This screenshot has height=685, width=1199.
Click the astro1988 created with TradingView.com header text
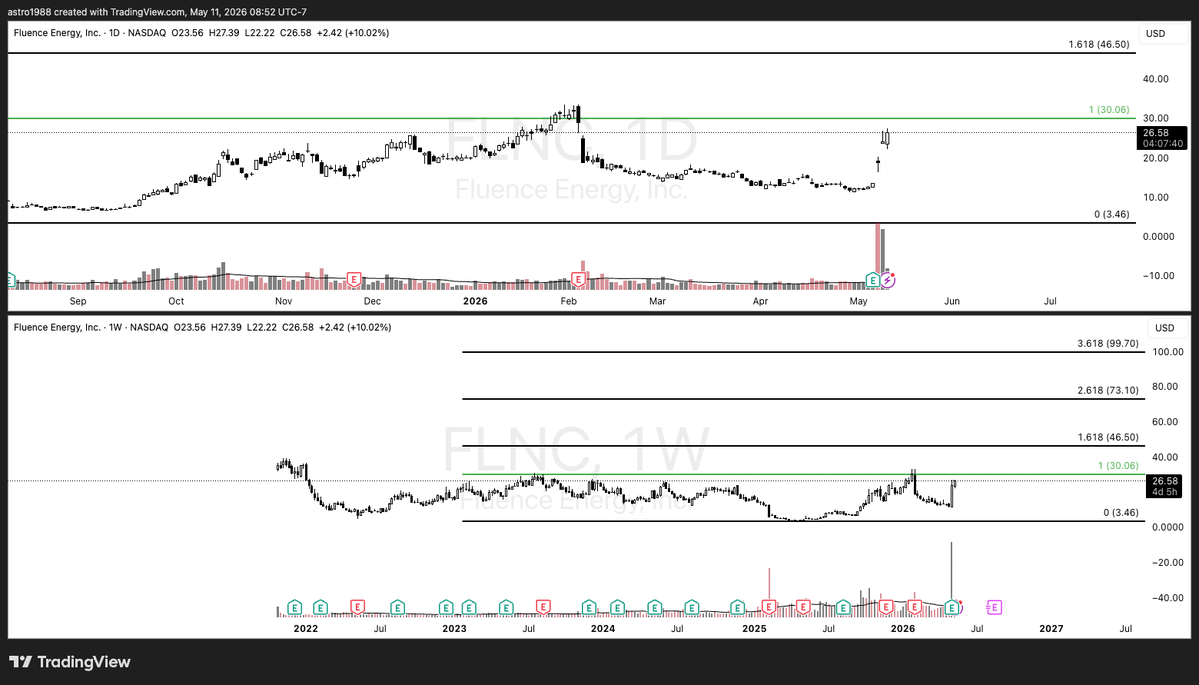tap(157, 11)
